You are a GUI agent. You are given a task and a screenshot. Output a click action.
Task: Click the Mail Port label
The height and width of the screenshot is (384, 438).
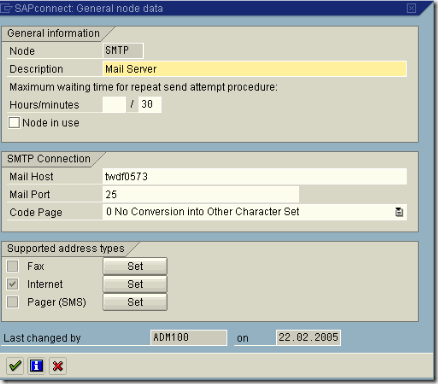[30, 194]
